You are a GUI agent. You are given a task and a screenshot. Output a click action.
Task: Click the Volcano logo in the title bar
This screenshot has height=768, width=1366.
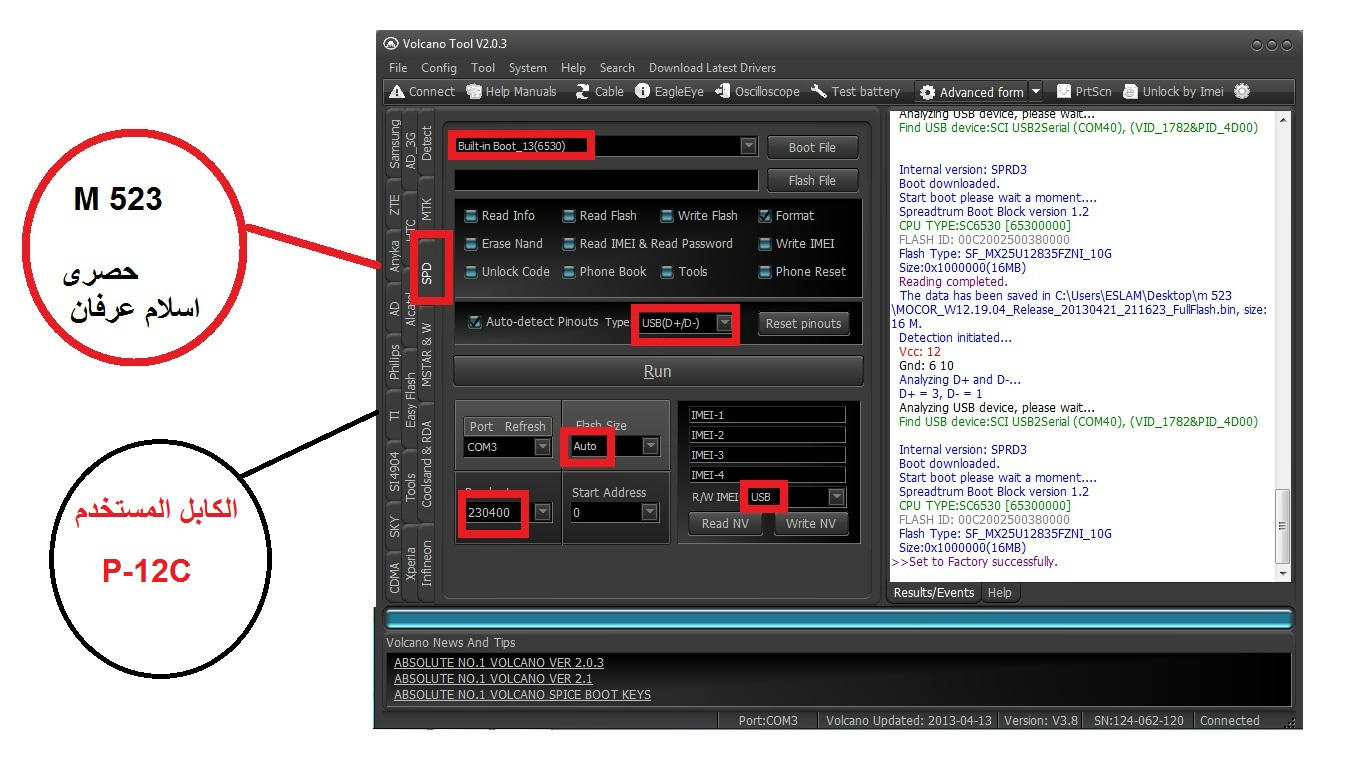(x=391, y=44)
